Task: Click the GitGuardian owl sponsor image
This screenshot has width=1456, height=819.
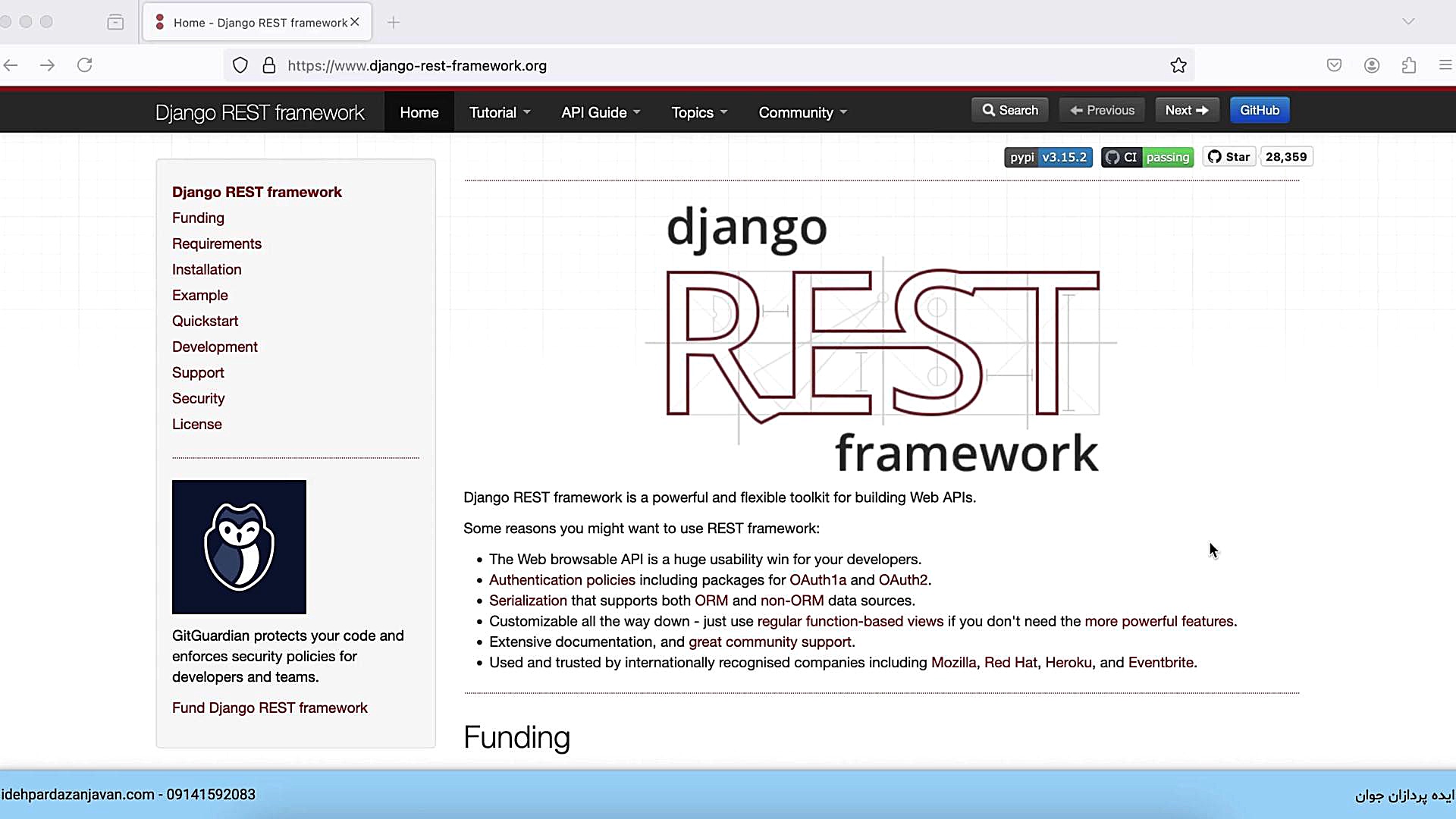Action: pyautogui.click(x=239, y=547)
